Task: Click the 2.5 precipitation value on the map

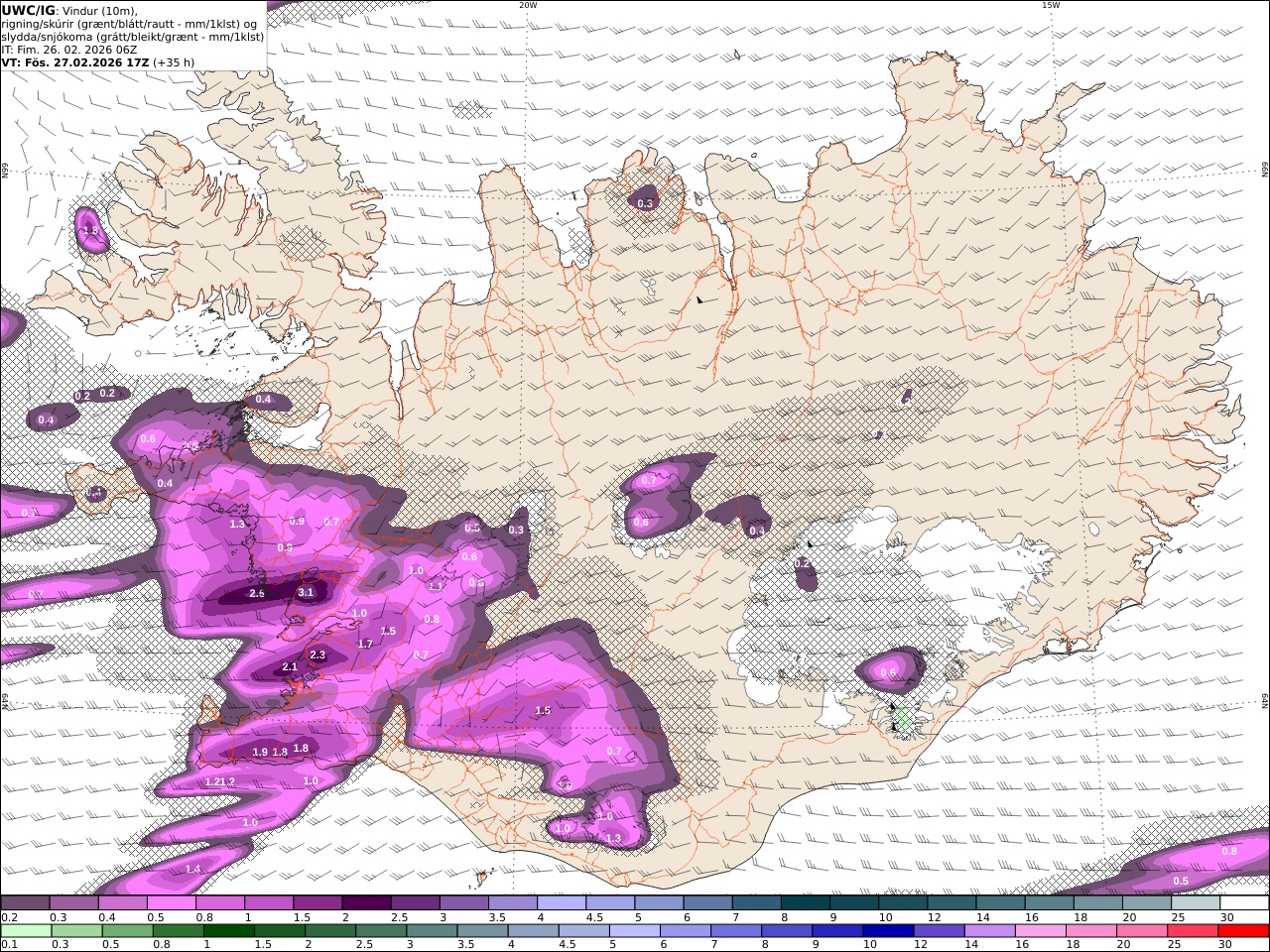Action: [257, 593]
